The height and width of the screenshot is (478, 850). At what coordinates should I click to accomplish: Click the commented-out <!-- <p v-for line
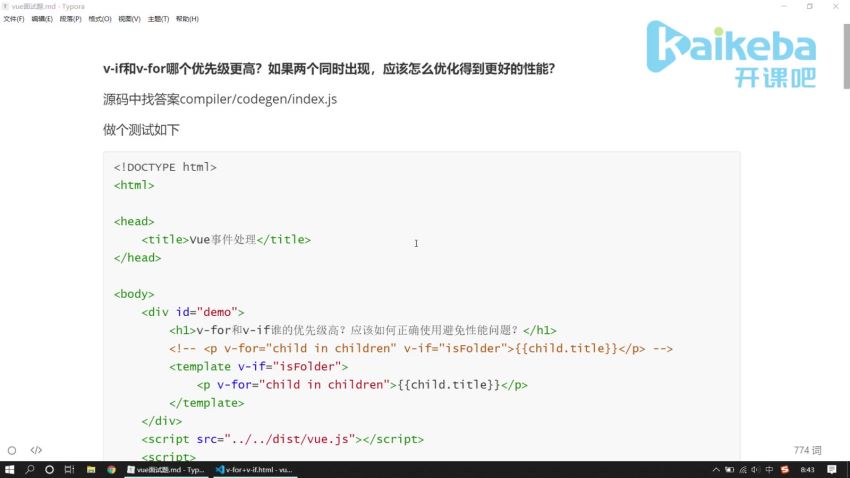[x=421, y=348]
